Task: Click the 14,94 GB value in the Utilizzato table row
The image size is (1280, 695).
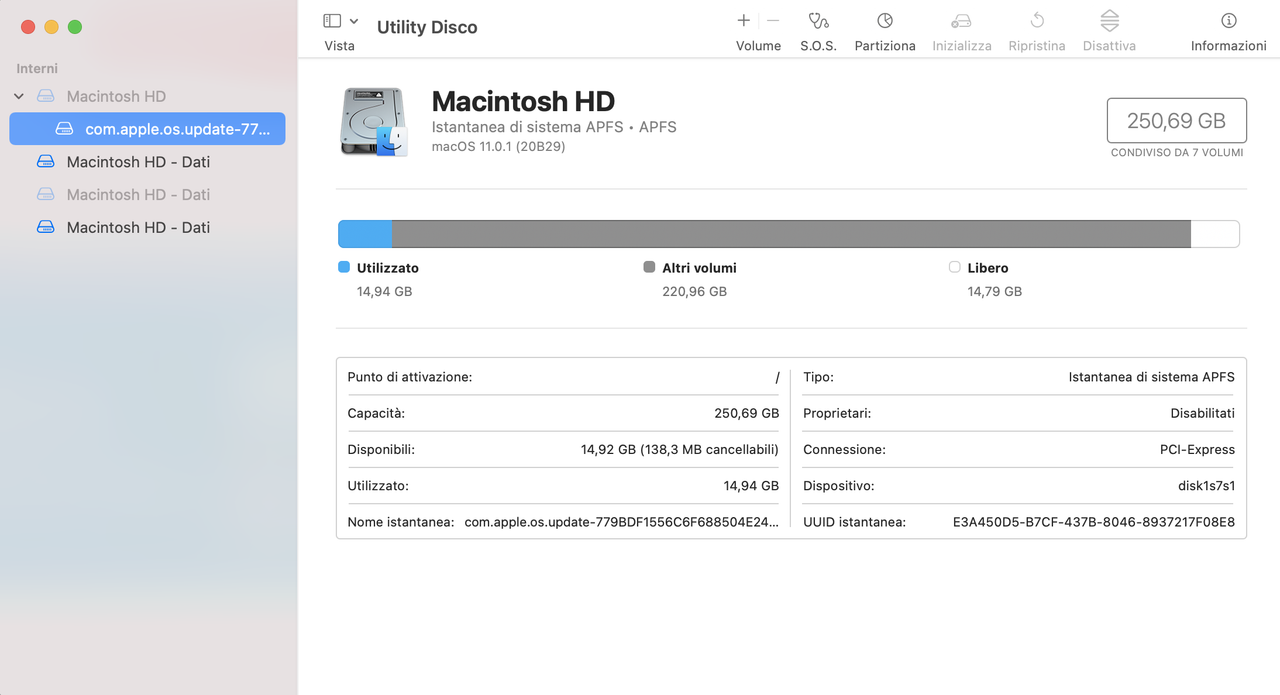Action: [751, 486]
